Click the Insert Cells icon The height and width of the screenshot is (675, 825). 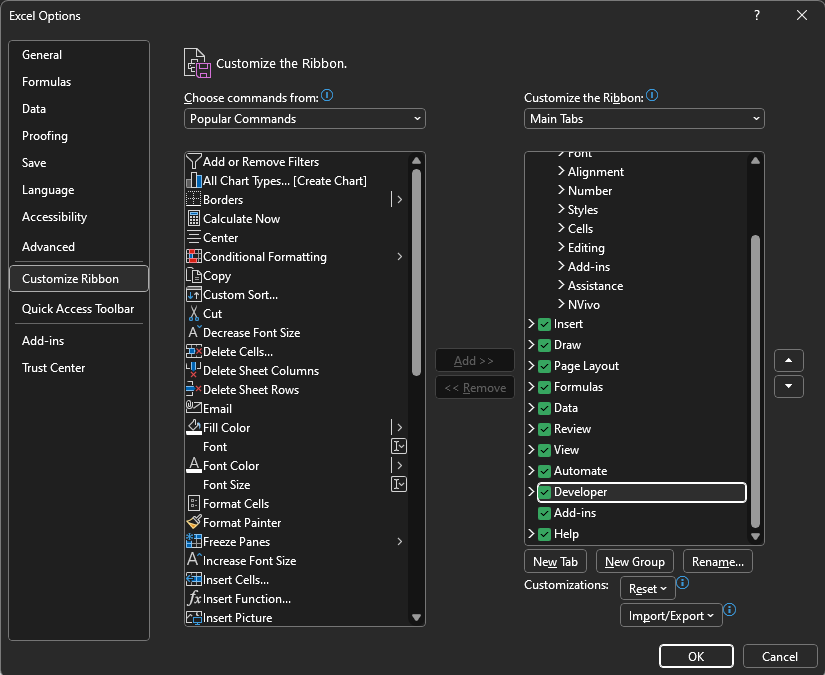tap(194, 579)
